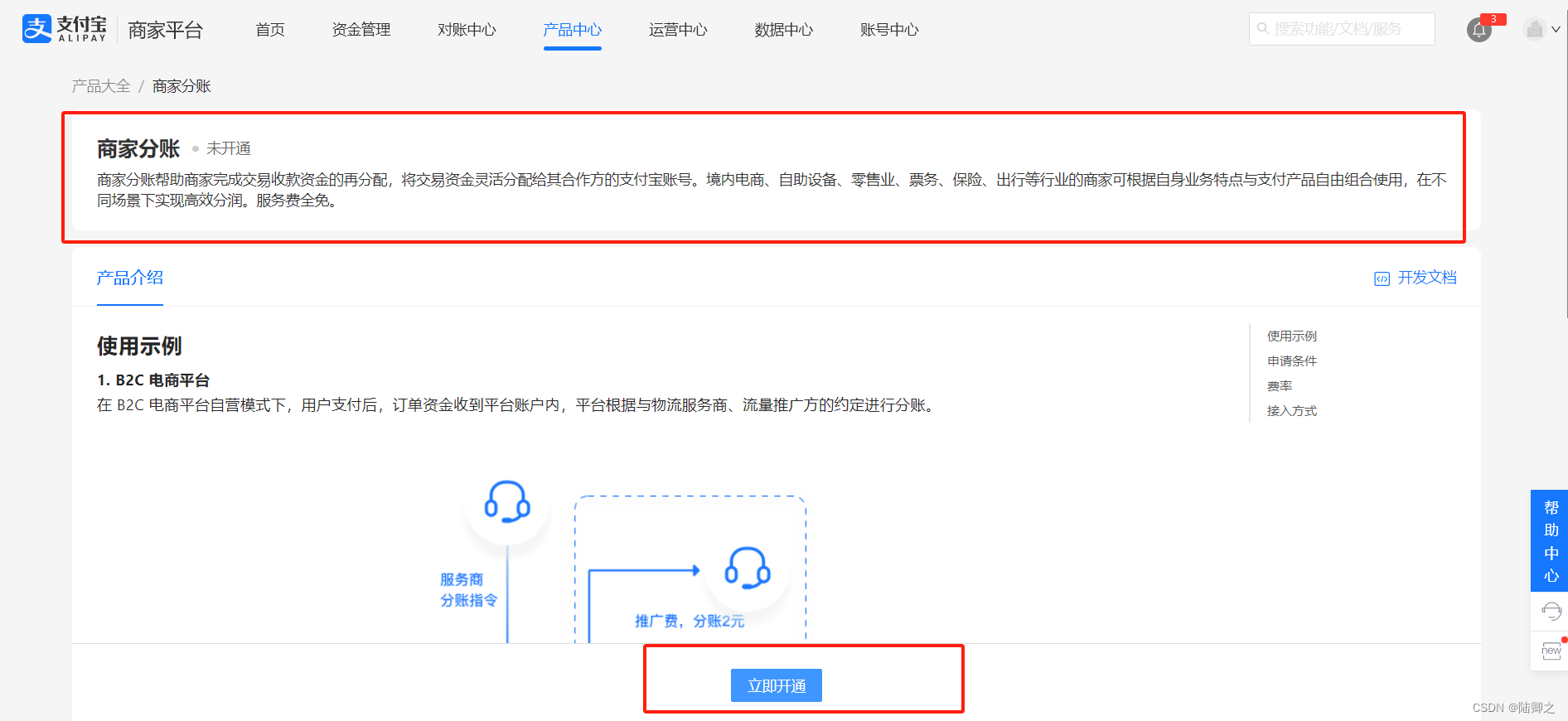
Task: Jump to 使用示例 anchor
Action: click(1292, 336)
